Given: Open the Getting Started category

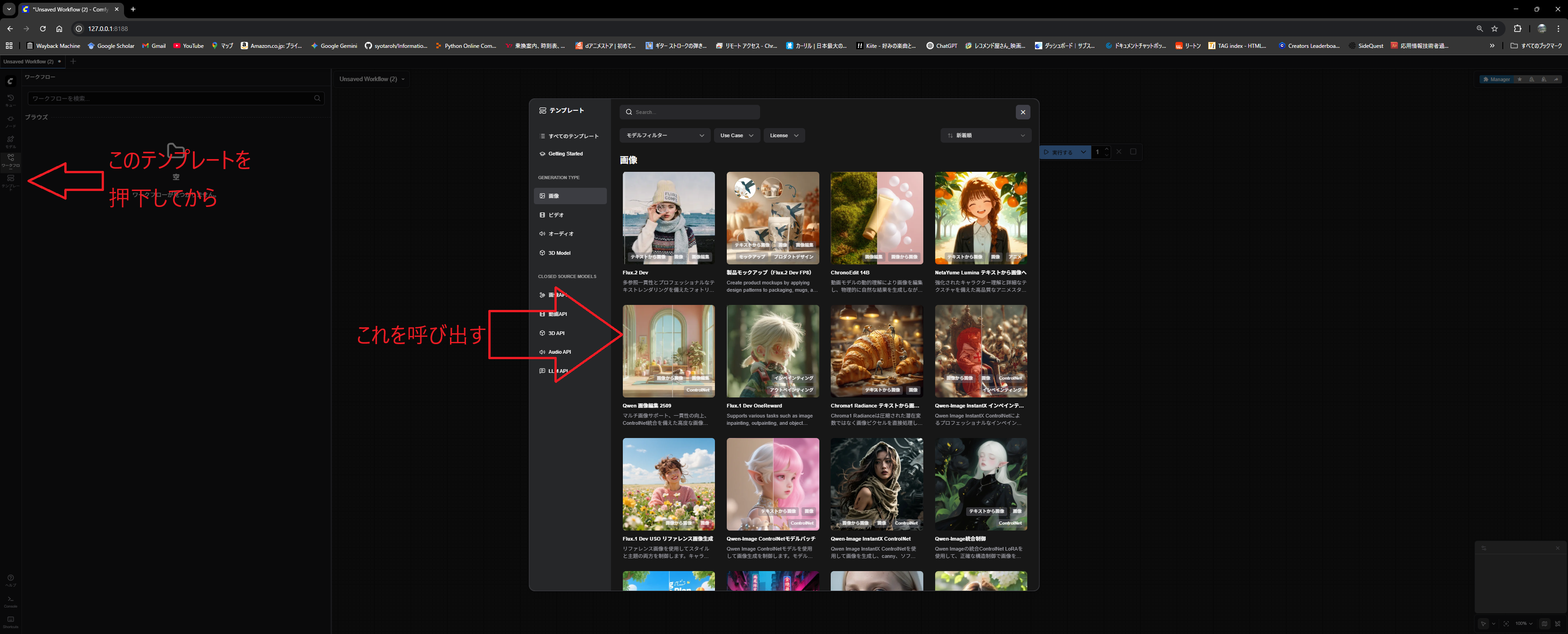Looking at the screenshot, I should (565, 154).
